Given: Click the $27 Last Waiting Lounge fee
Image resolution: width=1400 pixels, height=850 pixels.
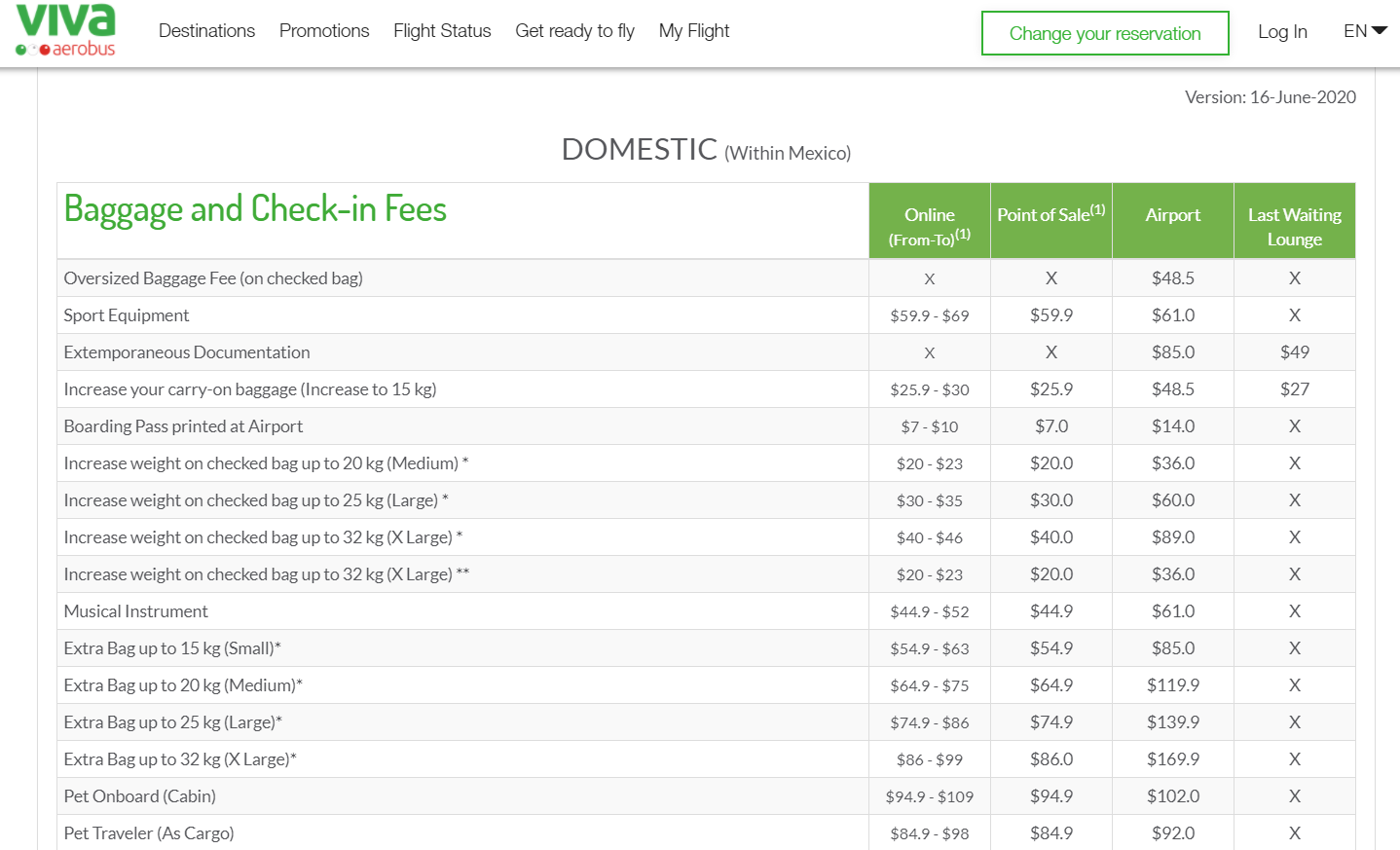Looking at the screenshot, I should [x=1295, y=389].
